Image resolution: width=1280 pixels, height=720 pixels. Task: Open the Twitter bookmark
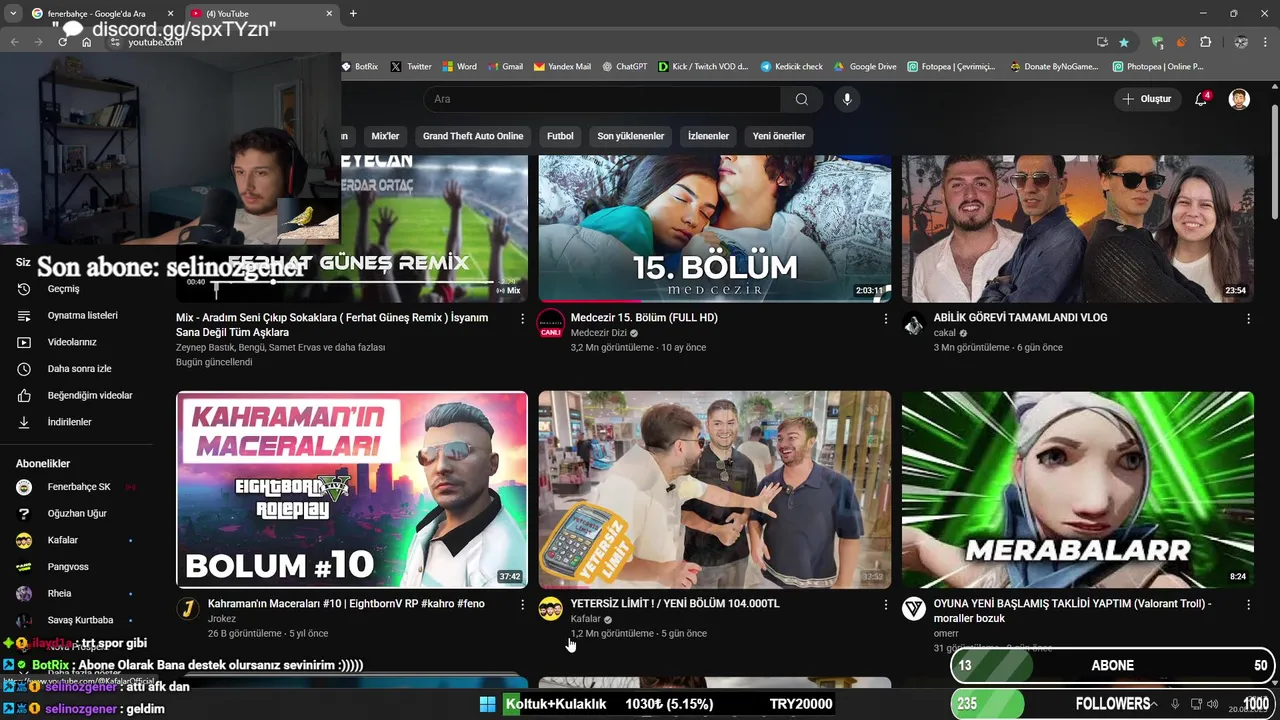411,66
